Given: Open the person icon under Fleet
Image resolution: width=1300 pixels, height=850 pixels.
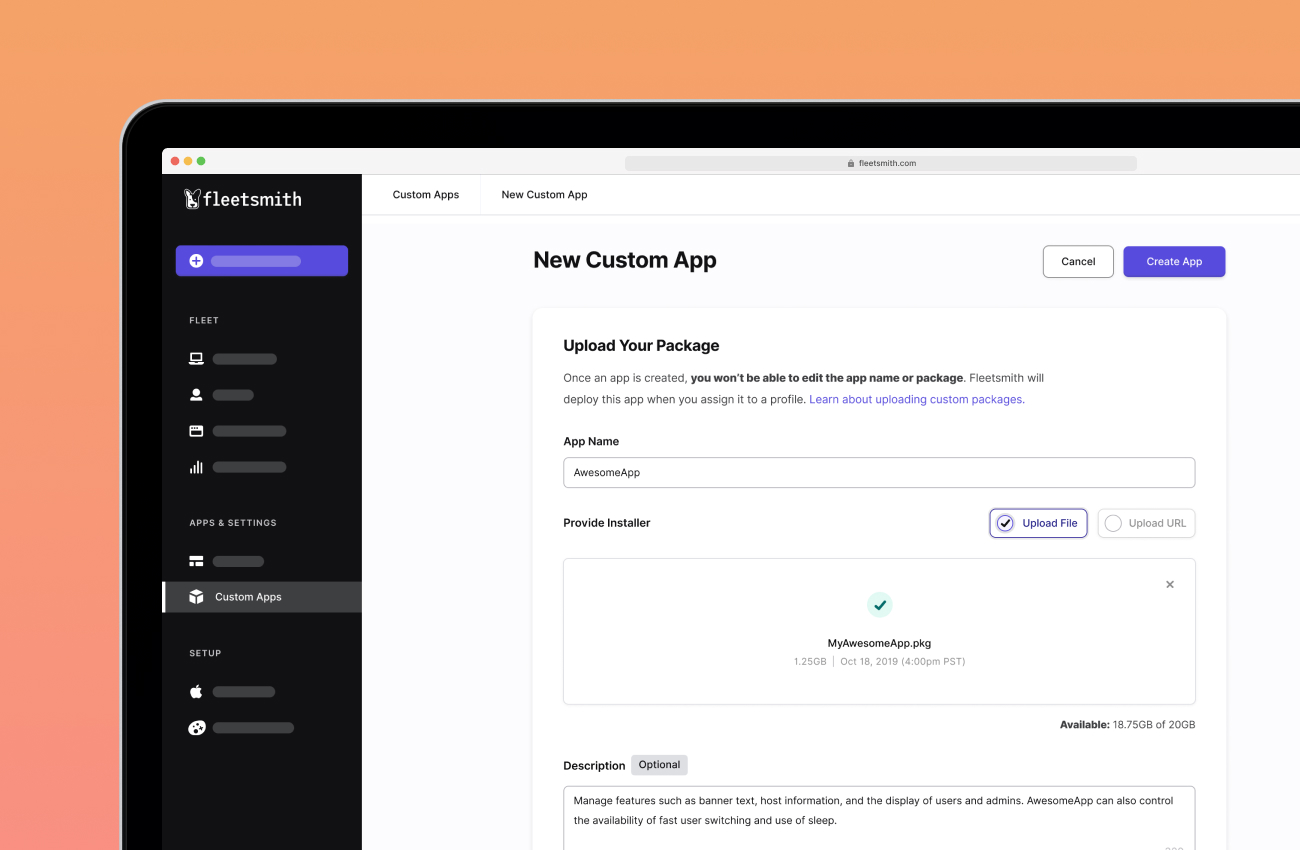Looking at the screenshot, I should [196, 395].
